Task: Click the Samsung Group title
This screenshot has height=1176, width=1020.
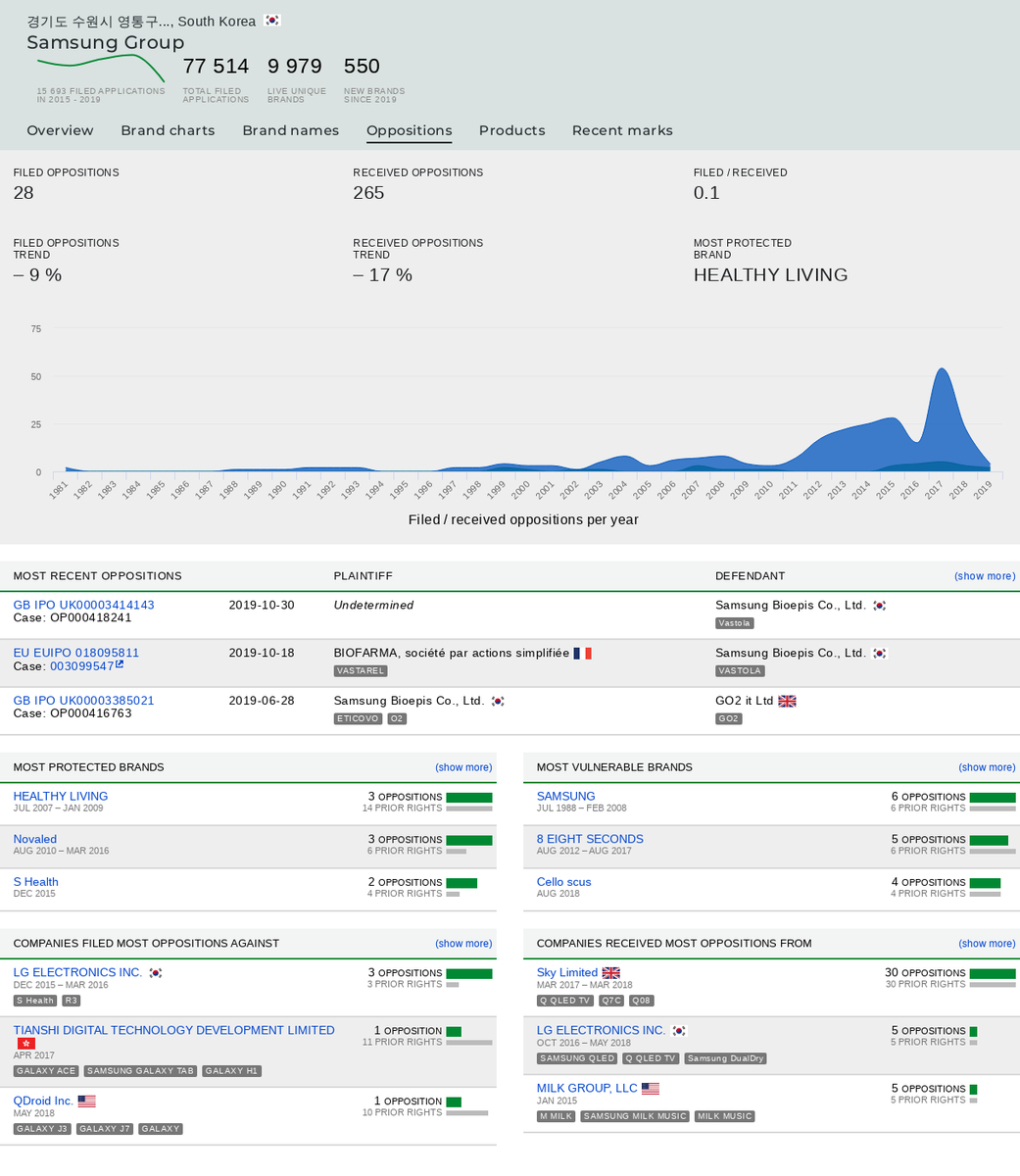Action: coord(106,42)
